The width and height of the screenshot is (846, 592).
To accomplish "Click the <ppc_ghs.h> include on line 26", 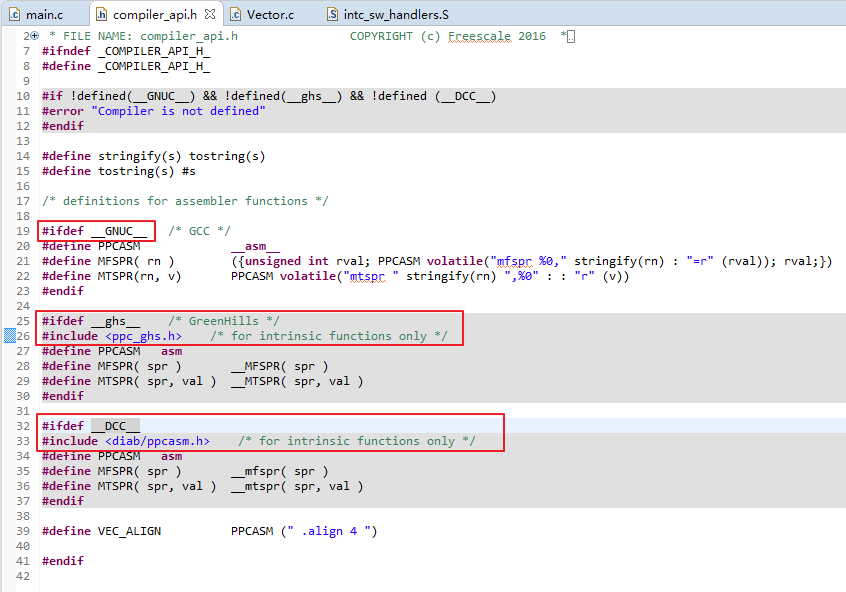I will 143,336.
